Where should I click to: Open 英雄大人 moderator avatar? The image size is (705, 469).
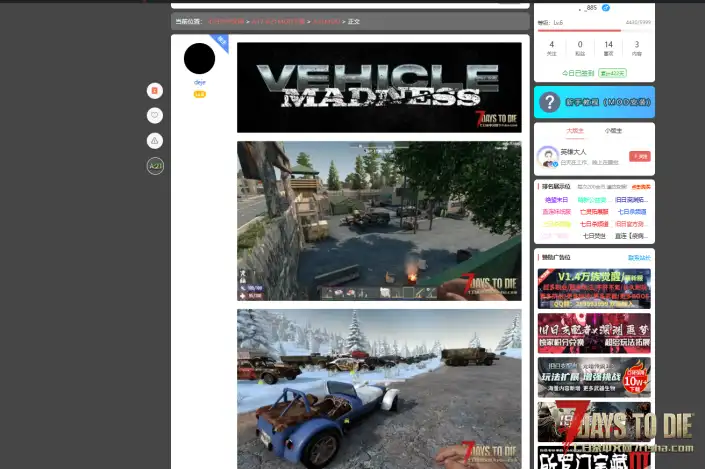click(548, 156)
